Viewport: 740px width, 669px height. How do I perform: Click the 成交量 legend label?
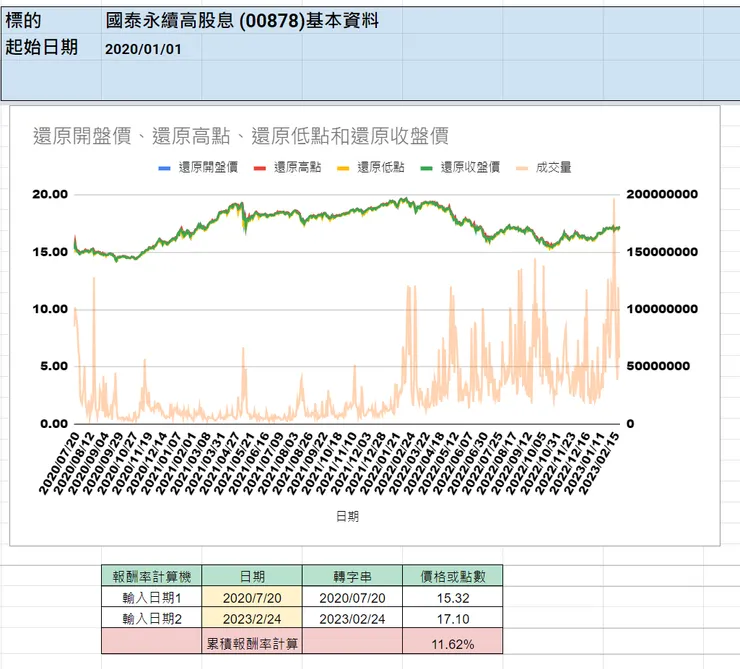coord(554,167)
